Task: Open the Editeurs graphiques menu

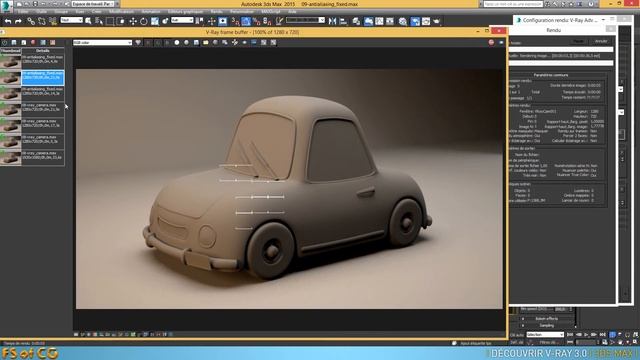Action: coord(185,12)
